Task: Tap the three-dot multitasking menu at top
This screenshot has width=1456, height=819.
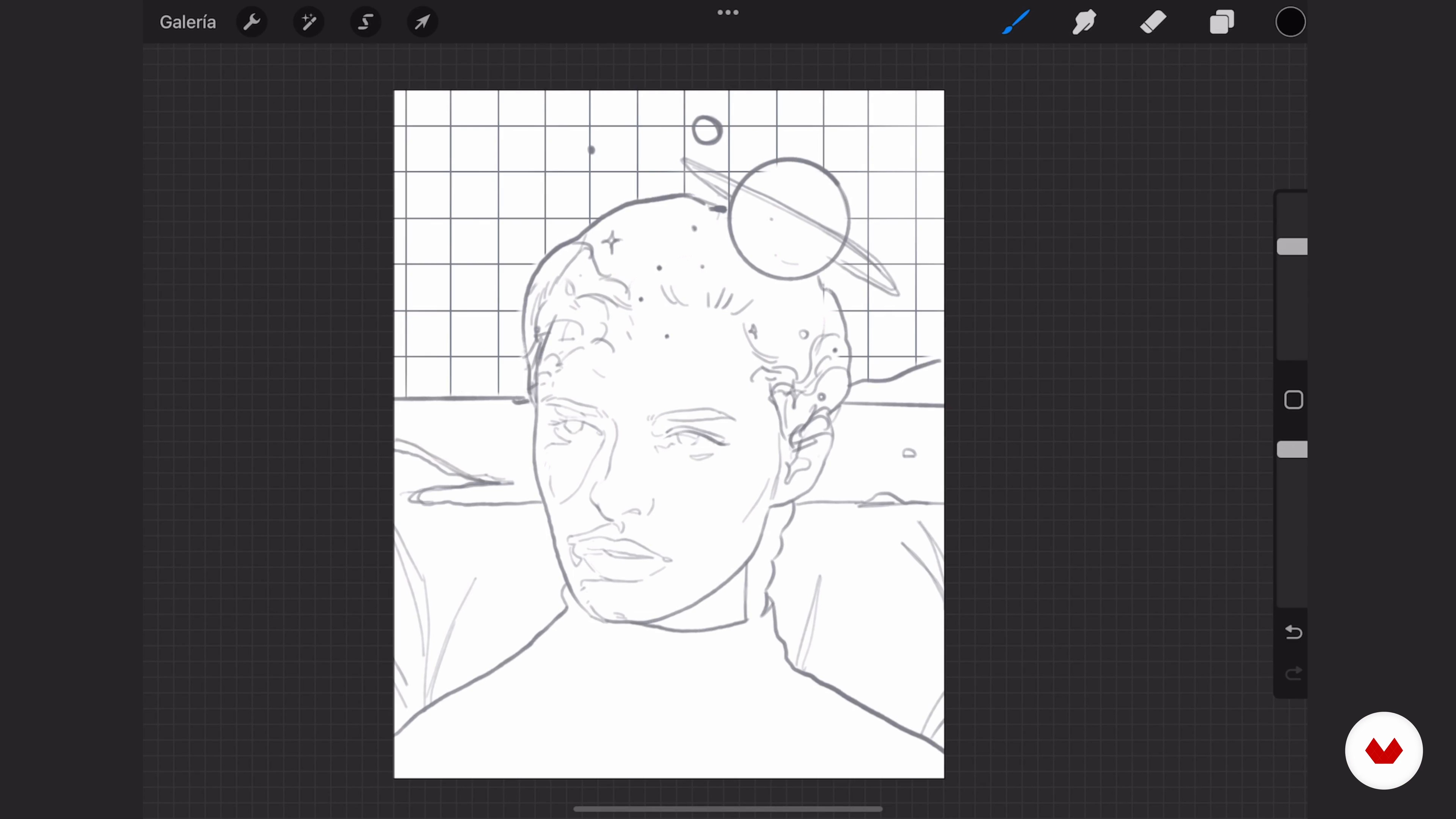Action: click(x=728, y=13)
